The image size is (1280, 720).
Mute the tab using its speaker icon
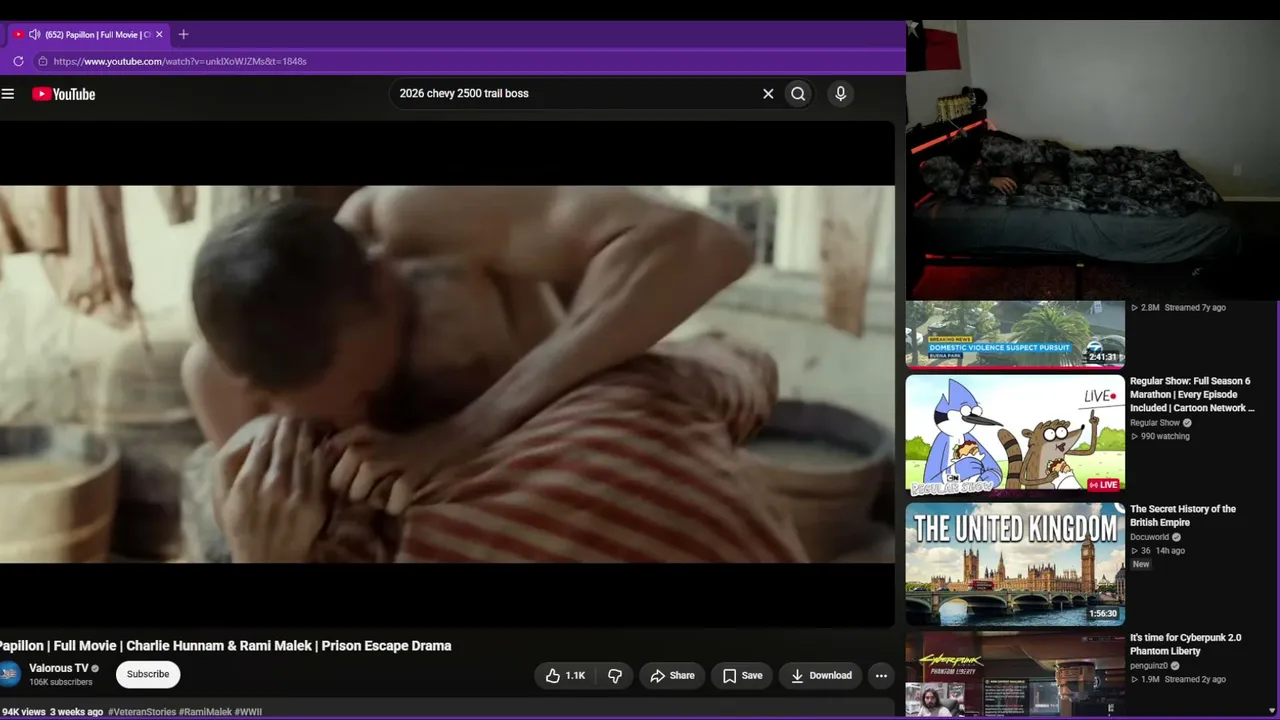coord(35,34)
